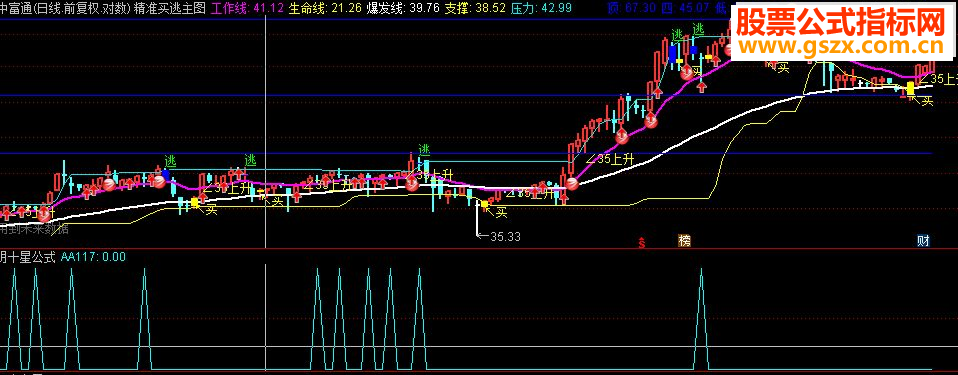Click the 精准买逃主图 indicator title
The image size is (958, 375).
169,8
